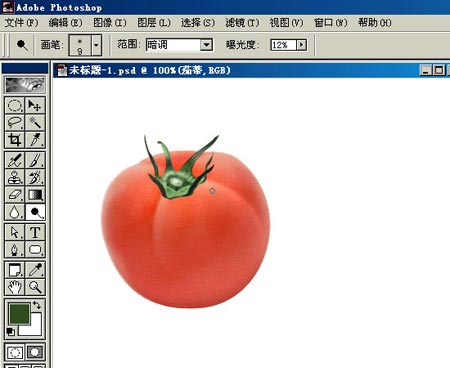Select the Eraser tool
This screenshot has height=368, width=450.
(14, 195)
